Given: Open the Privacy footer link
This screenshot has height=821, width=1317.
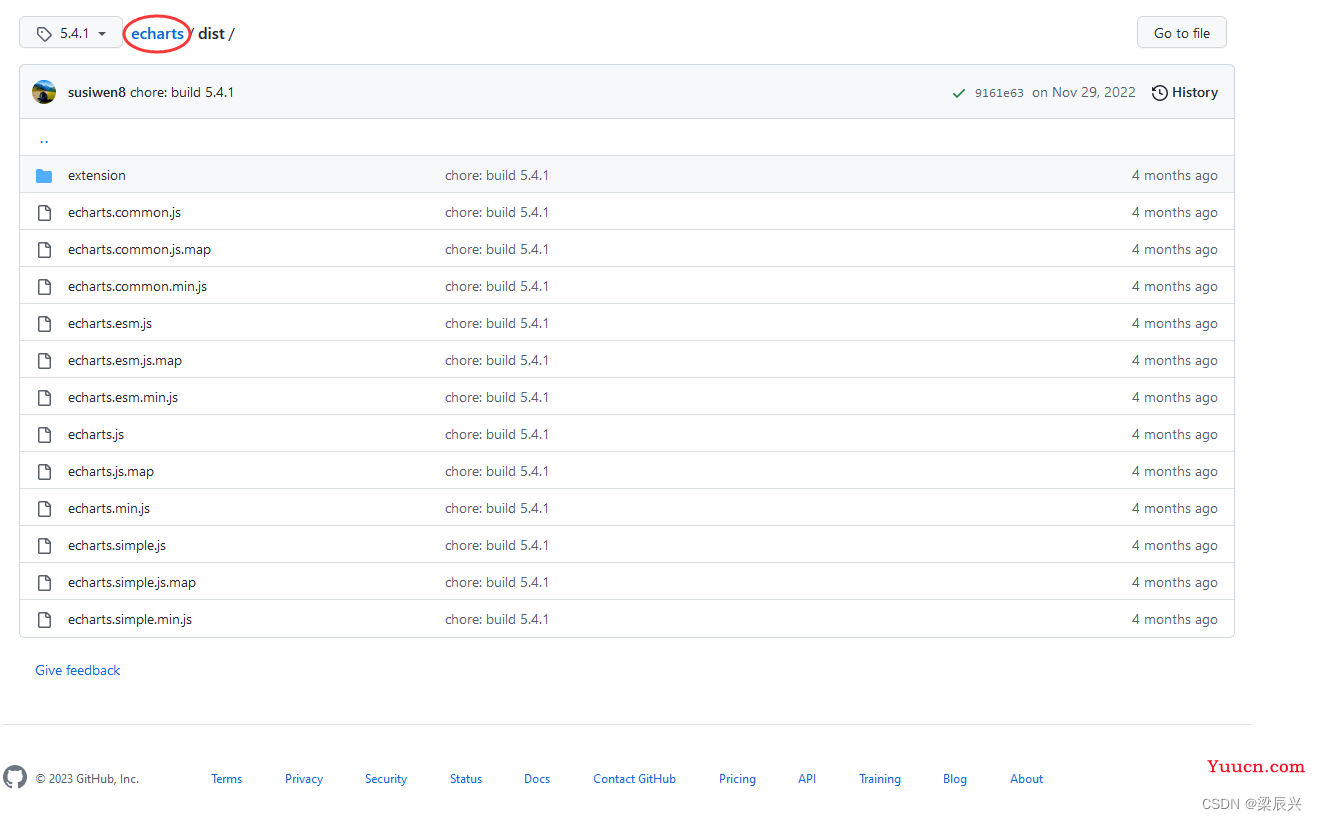Looking at the screenshot, I should point(304,779).
